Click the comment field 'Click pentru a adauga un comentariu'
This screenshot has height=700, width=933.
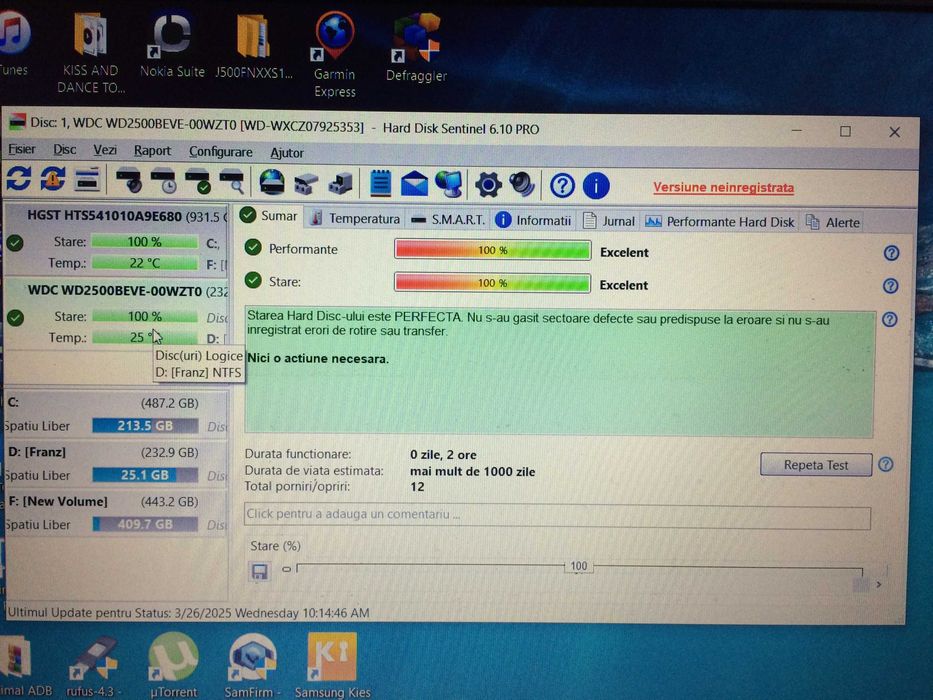[557, 516]
